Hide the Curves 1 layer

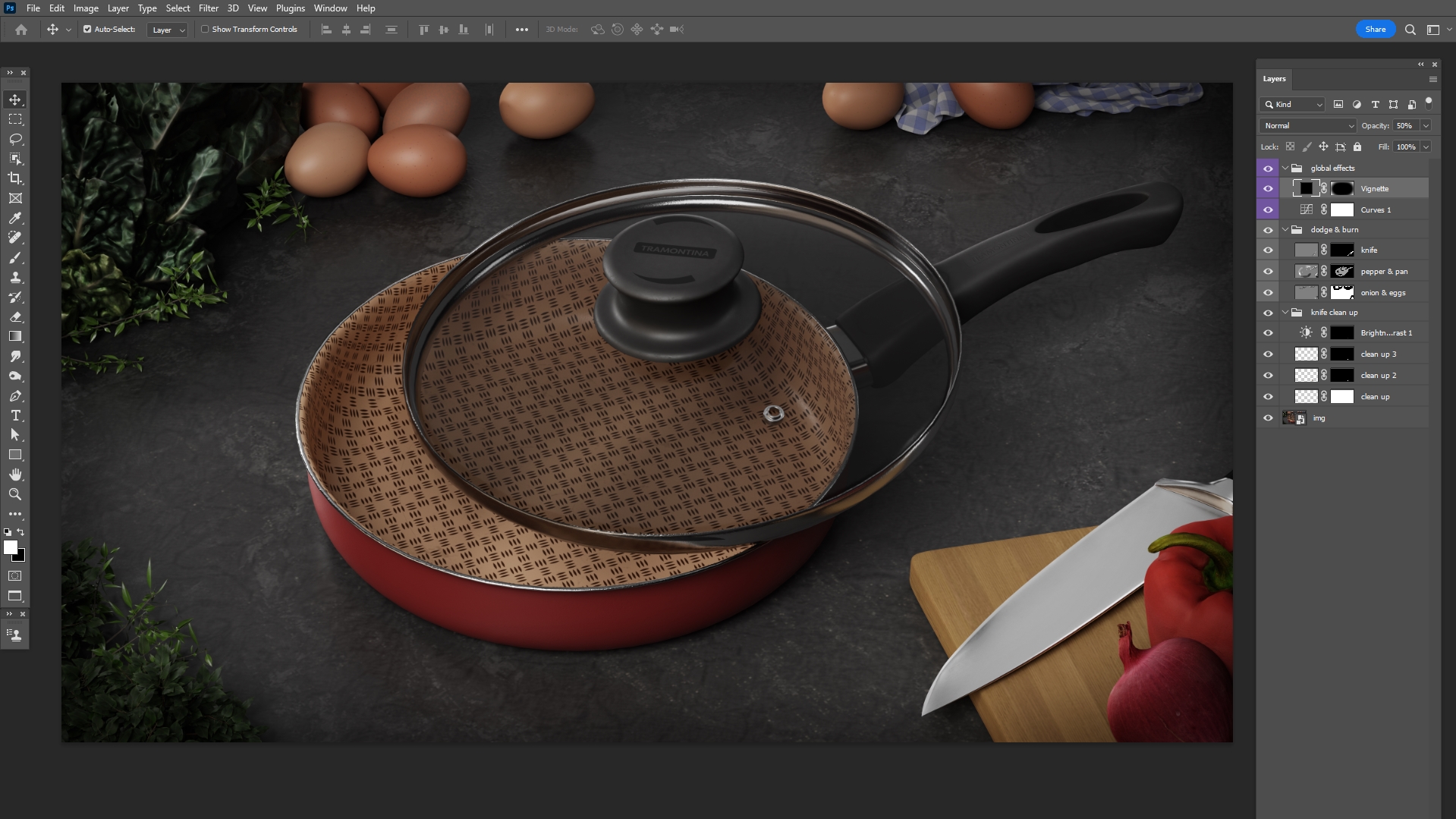pos(1268,210)
